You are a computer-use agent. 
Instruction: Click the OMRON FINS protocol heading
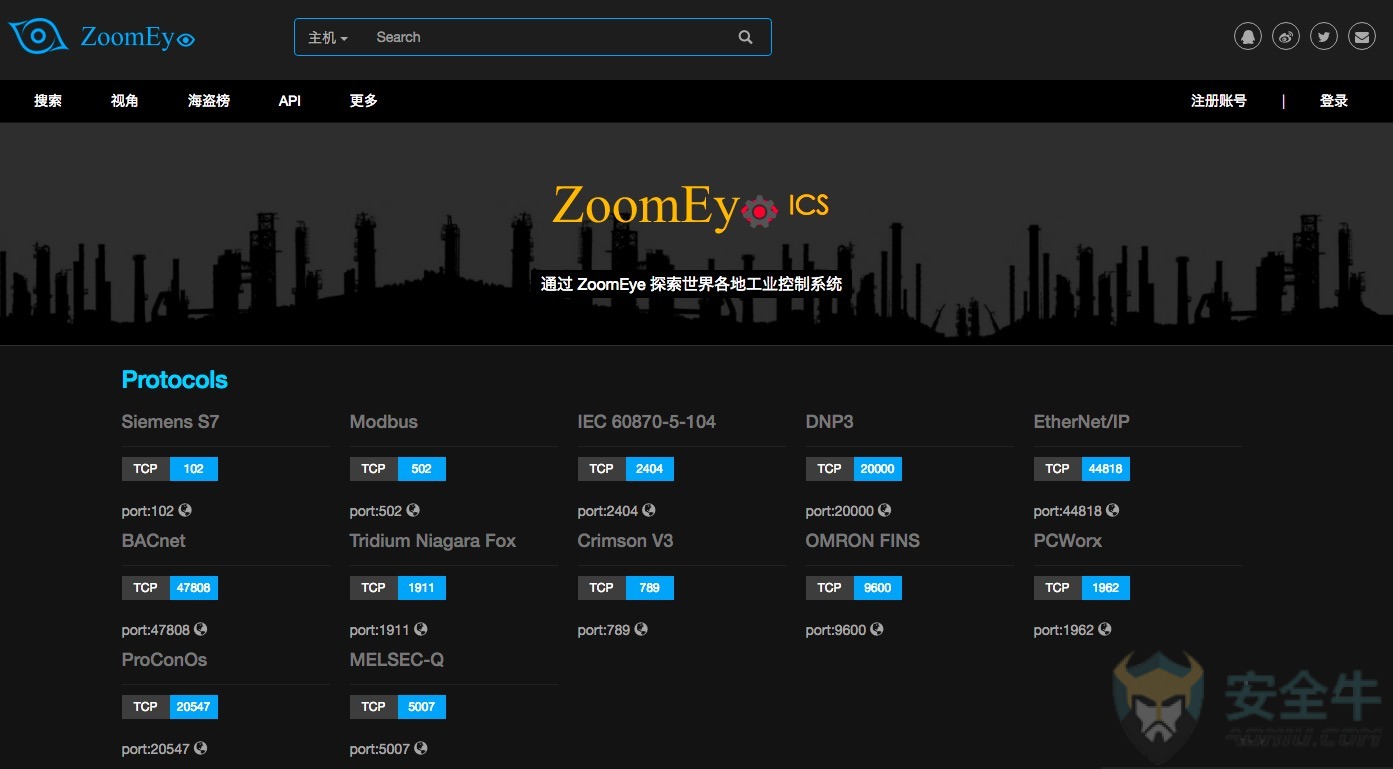click(863, 541)
